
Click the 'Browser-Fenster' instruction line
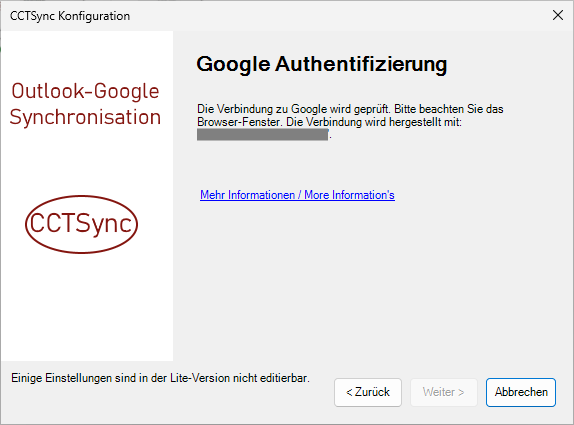click(x=329, y=122)
